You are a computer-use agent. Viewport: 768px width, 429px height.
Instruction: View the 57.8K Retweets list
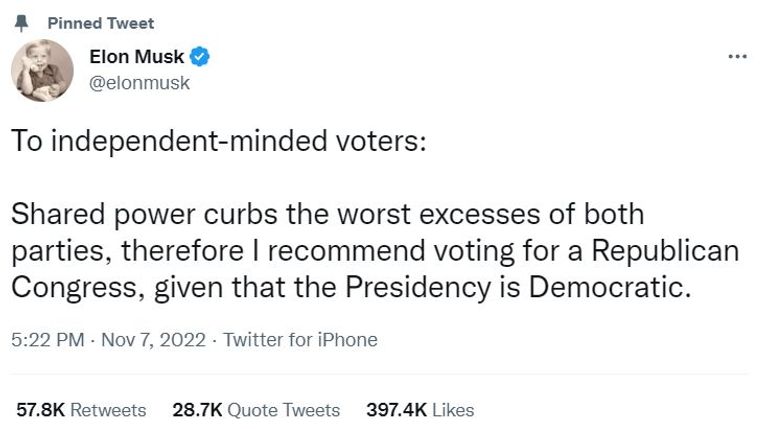pos(80,410)
